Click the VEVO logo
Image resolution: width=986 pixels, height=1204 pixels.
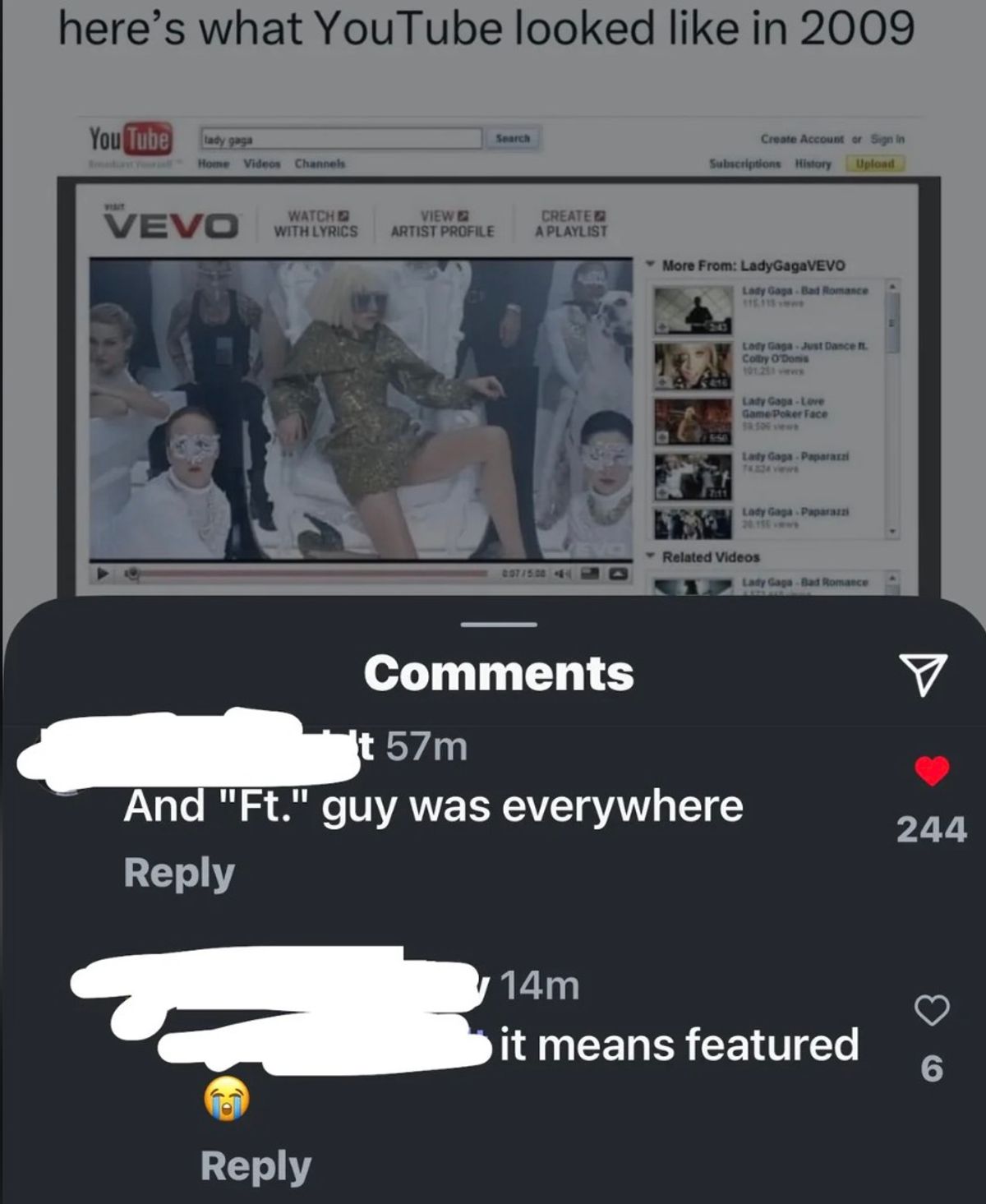(x=171, y=224)
